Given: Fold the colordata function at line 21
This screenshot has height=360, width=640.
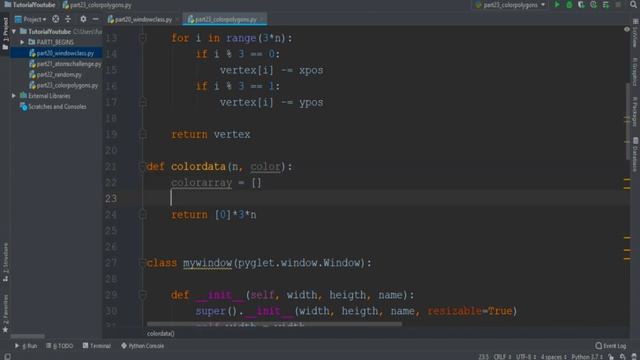Looking at the screenshot, I should click(x=142, y=167).
